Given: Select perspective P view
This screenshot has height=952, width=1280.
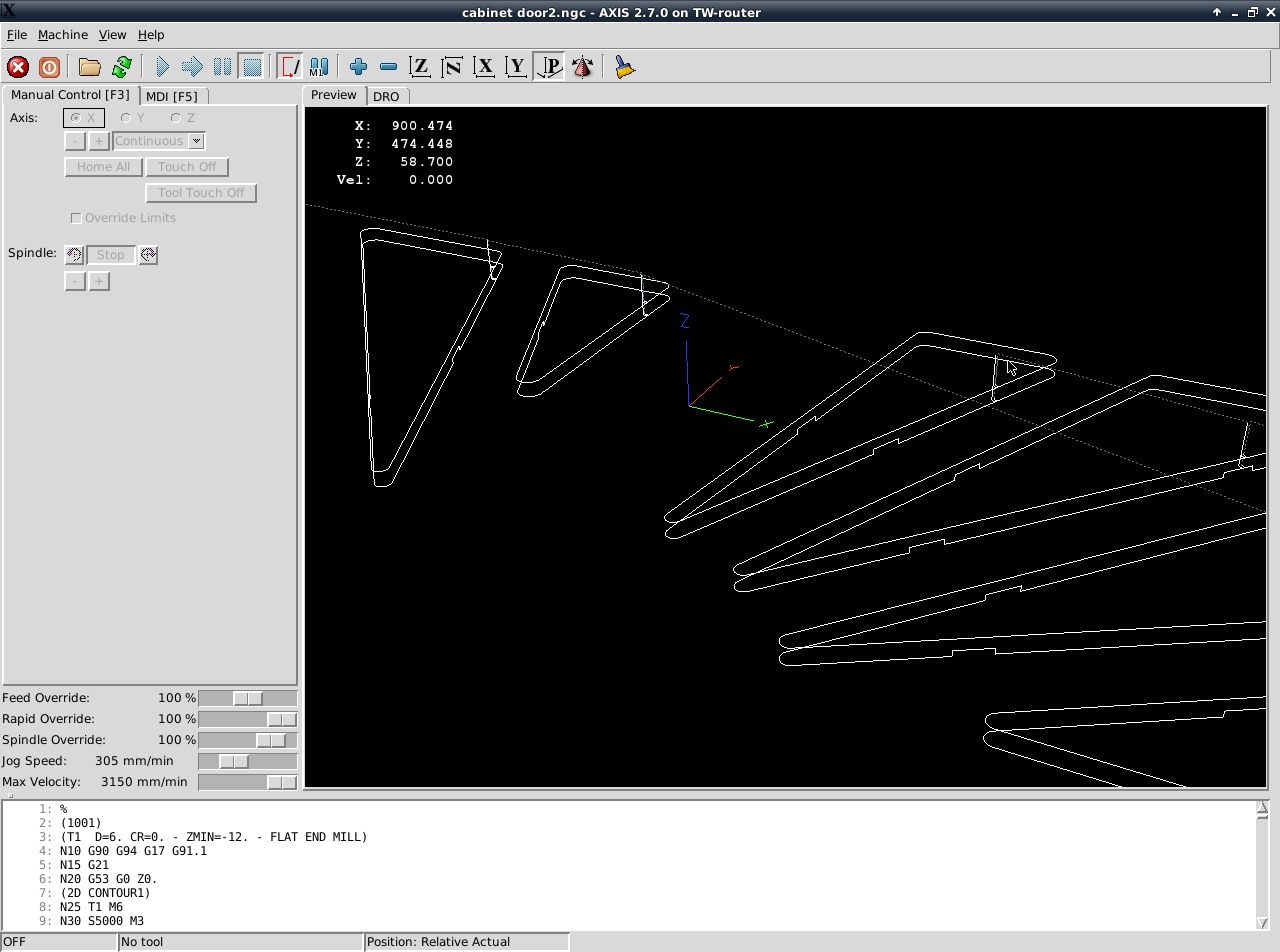Looking at the screenshot, I should coord(549,67).
